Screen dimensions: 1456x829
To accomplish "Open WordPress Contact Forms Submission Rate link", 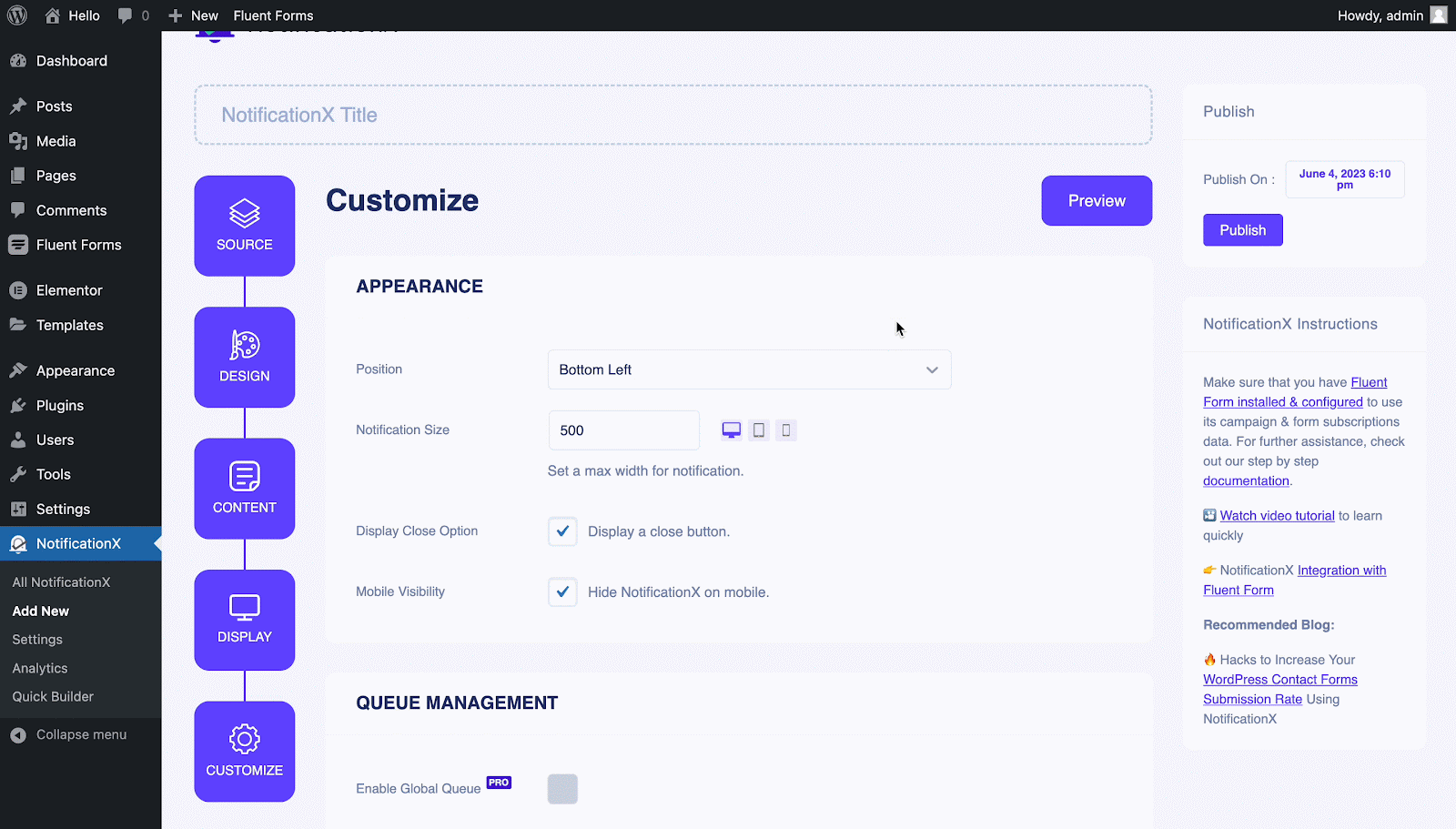I will (x=1280, y=689).
